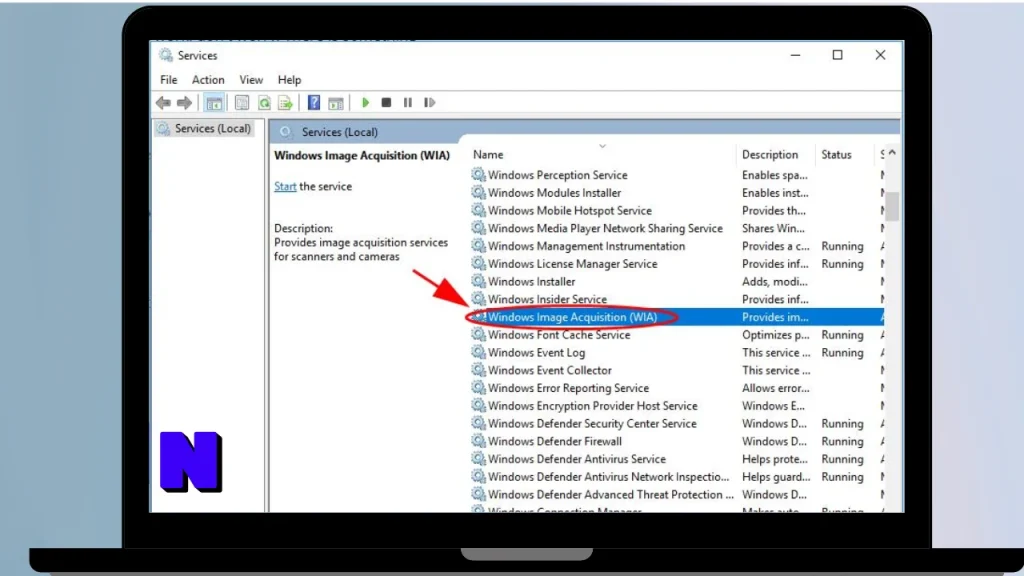The height and width of the screenshot is (576, 1024).
Task: Close the Services window
Action: [x=880, y=55]
